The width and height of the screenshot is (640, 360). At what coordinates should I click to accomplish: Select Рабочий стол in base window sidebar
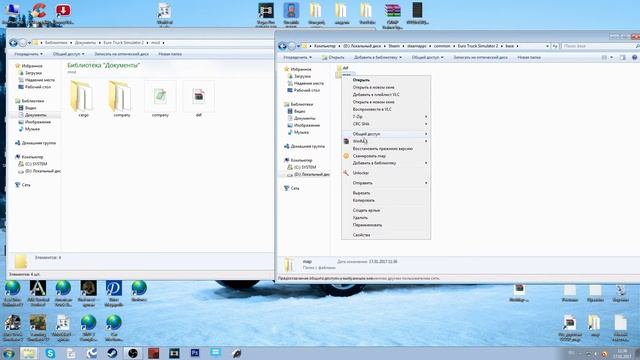[307, 90]
